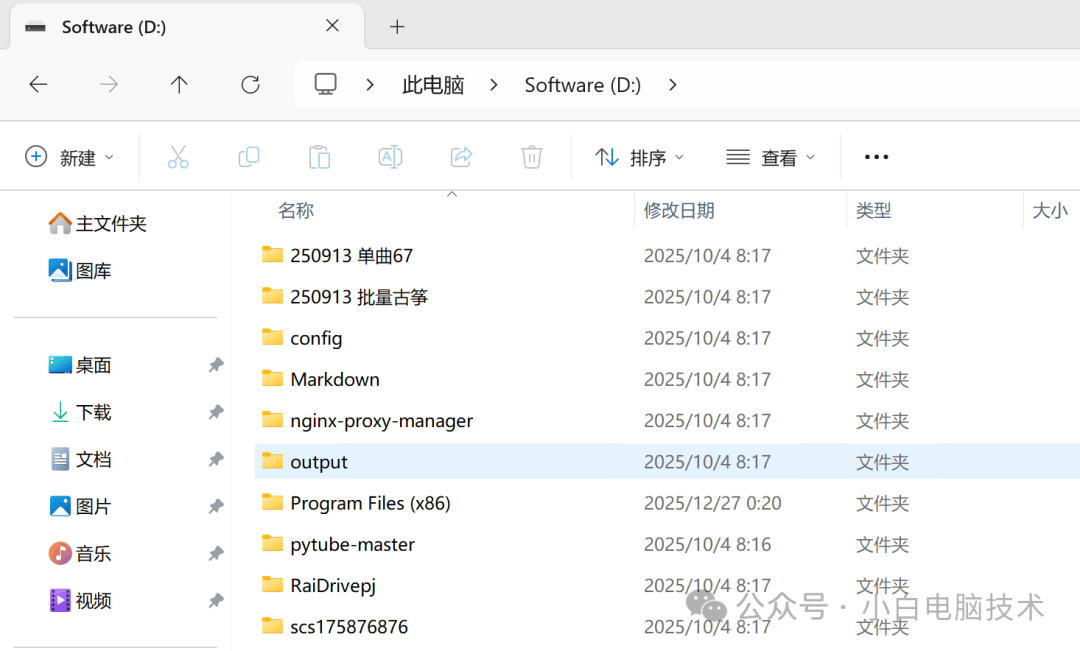Refresh the current folder view
Viewport: 1080px width, 651px height.
coord(250,85)
